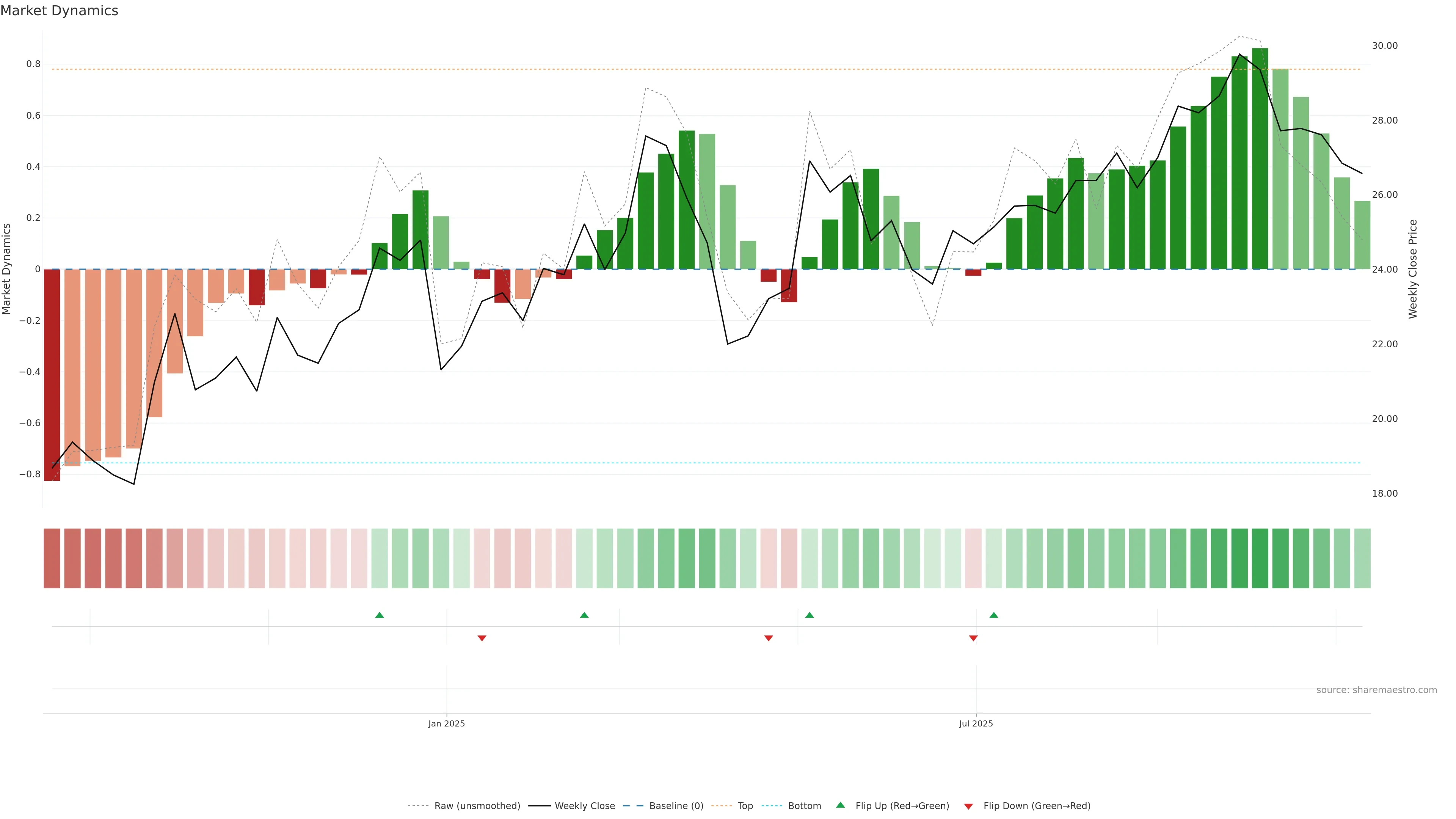Click the rightmost red flip-down triangle marker
The width and height of the screenshot is (1456, 819).
coord(973,638)
